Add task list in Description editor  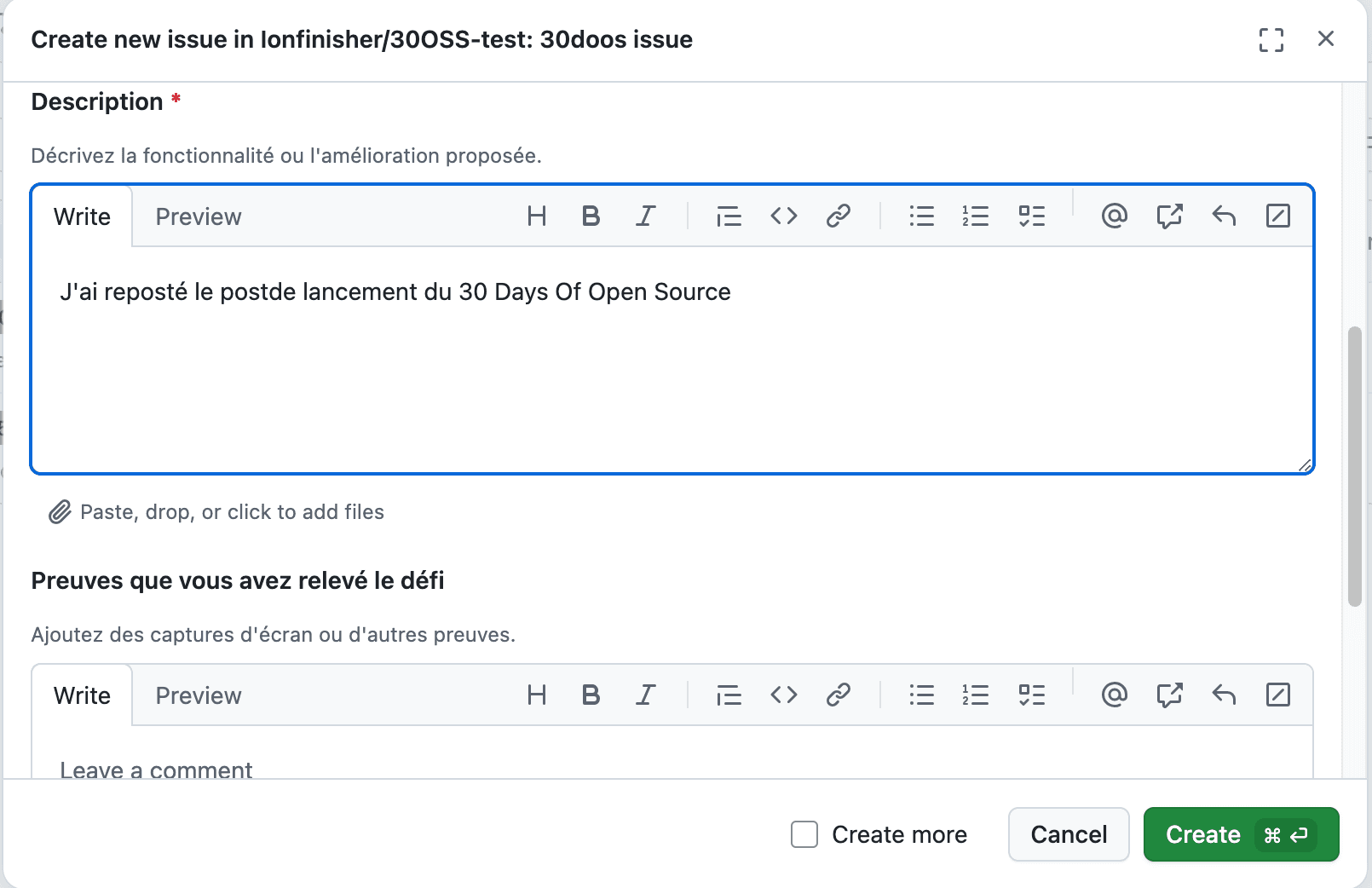1031,216
